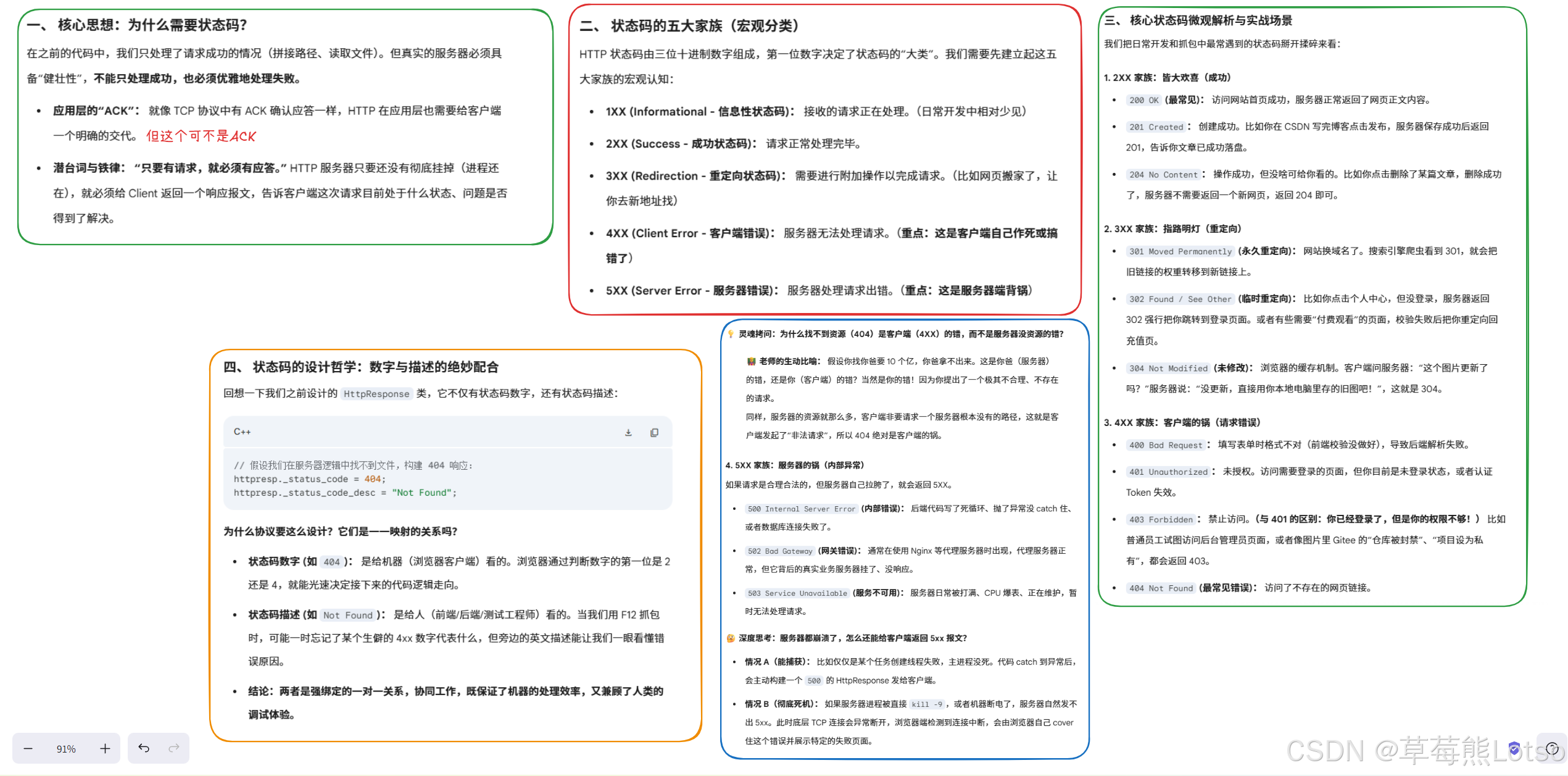The width and height of the screenshot is (1568, 776).
Task: Click the 91% zoom level readout
Action: (66, 749)
